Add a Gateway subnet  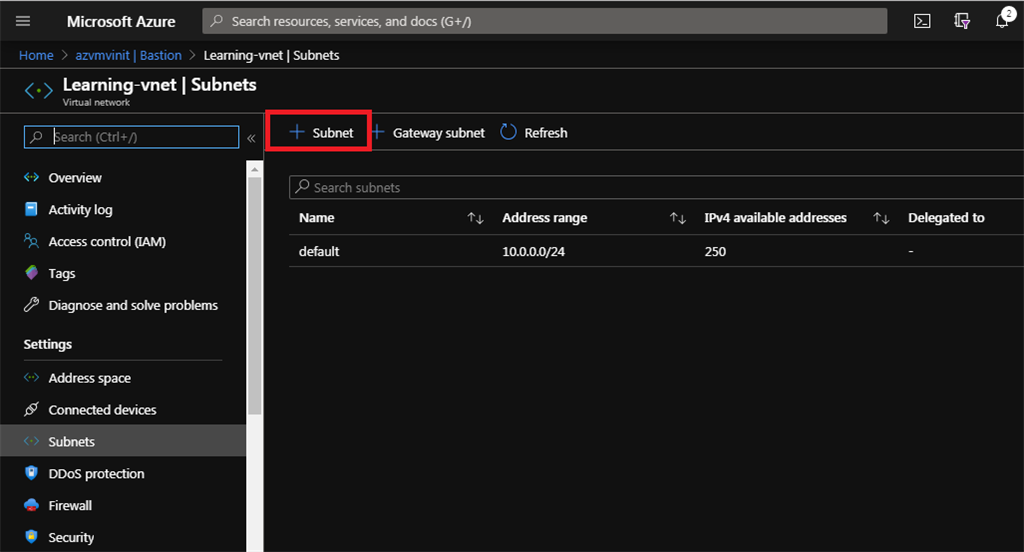(x=428, y=133)
